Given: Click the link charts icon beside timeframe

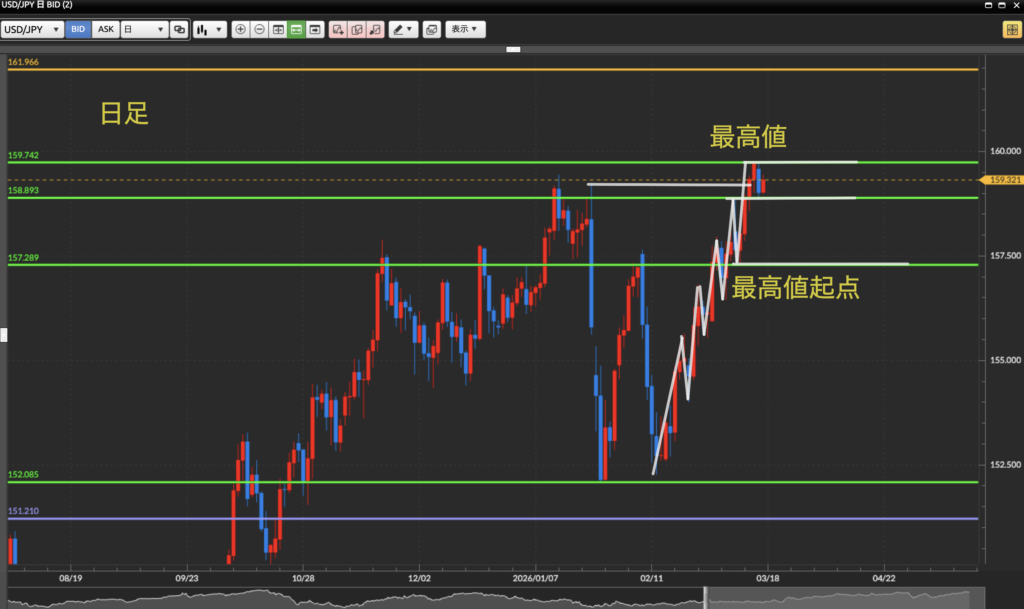Looking at the screenshot, I should (x=179, y=30).
